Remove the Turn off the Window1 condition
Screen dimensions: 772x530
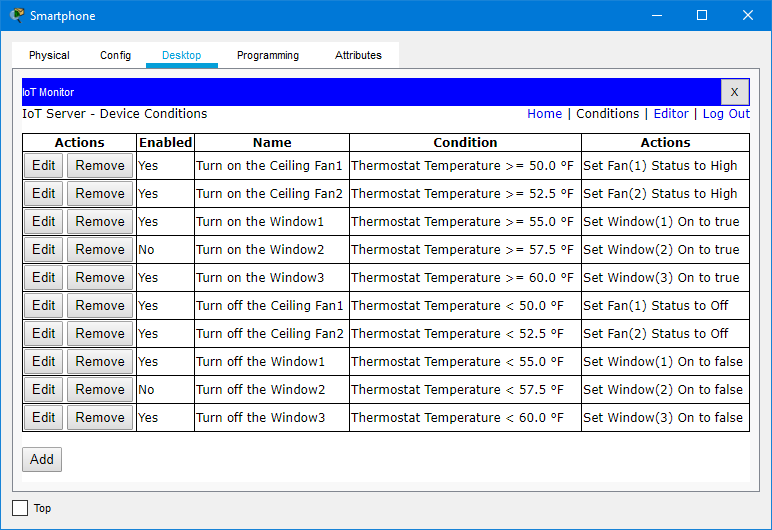point(100,362)
